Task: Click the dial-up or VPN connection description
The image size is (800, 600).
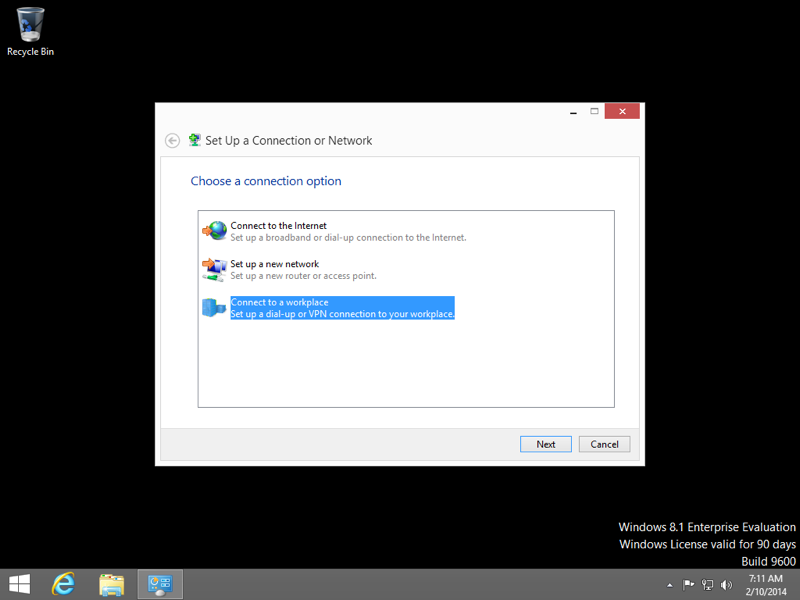Action: [x=342, y=314]
